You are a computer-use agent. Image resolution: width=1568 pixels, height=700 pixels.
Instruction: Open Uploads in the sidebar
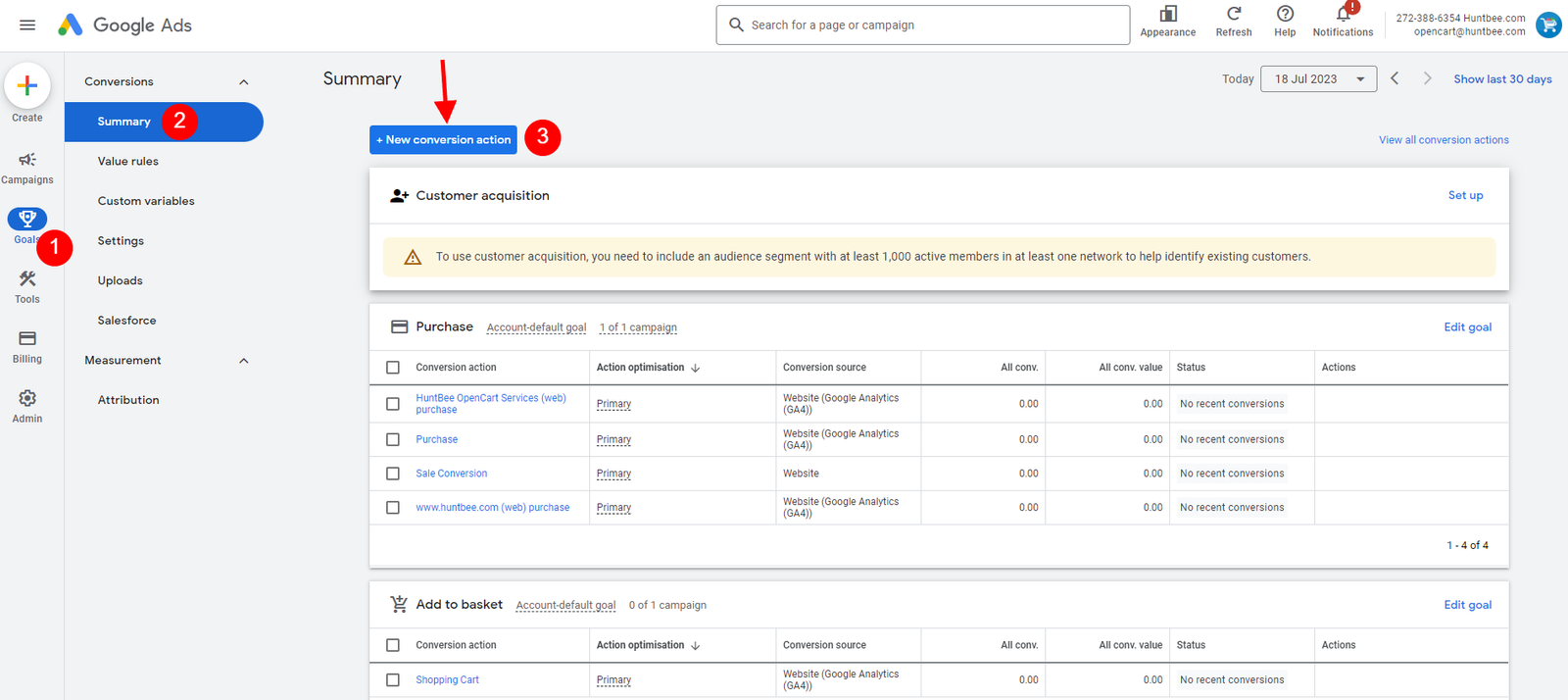121,281
